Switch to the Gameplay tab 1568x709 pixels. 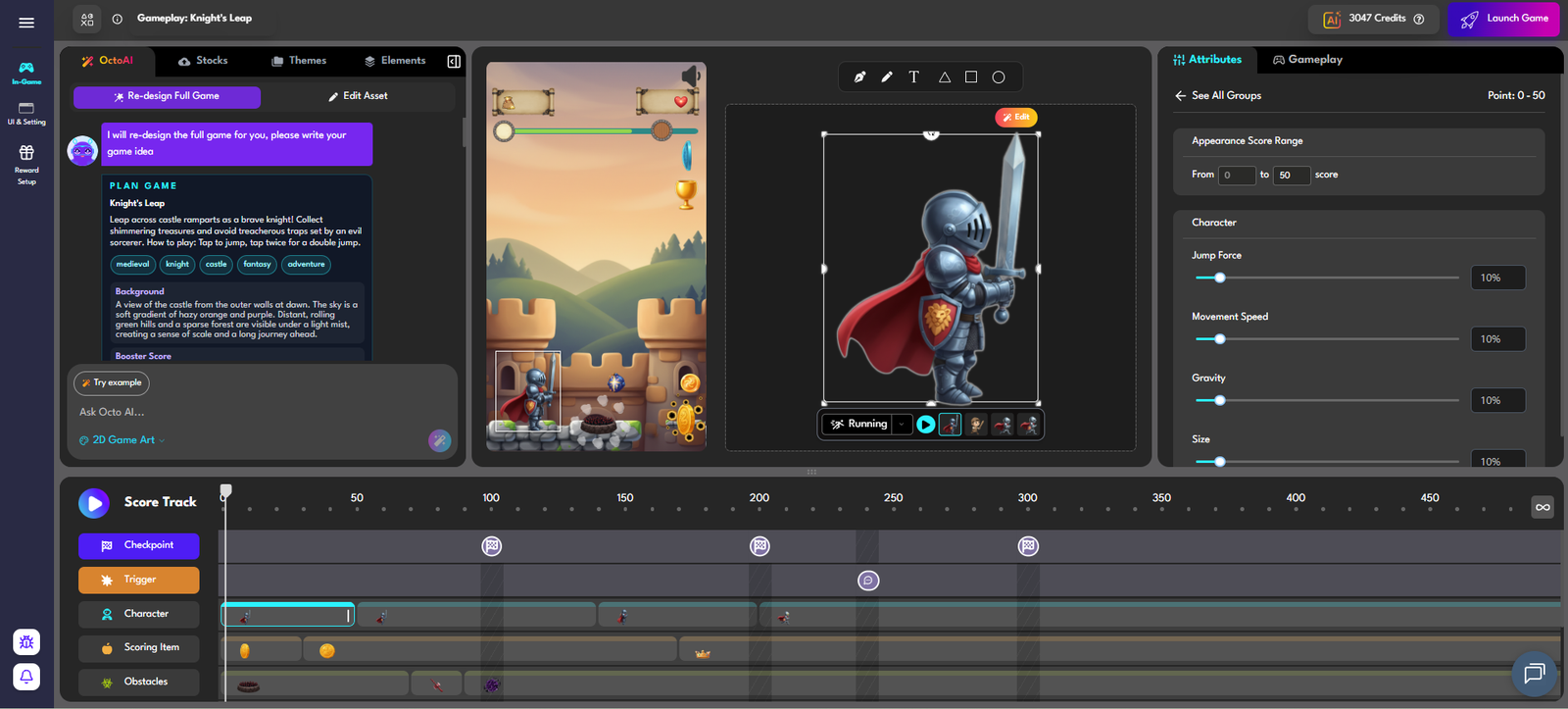[1307, 60]
